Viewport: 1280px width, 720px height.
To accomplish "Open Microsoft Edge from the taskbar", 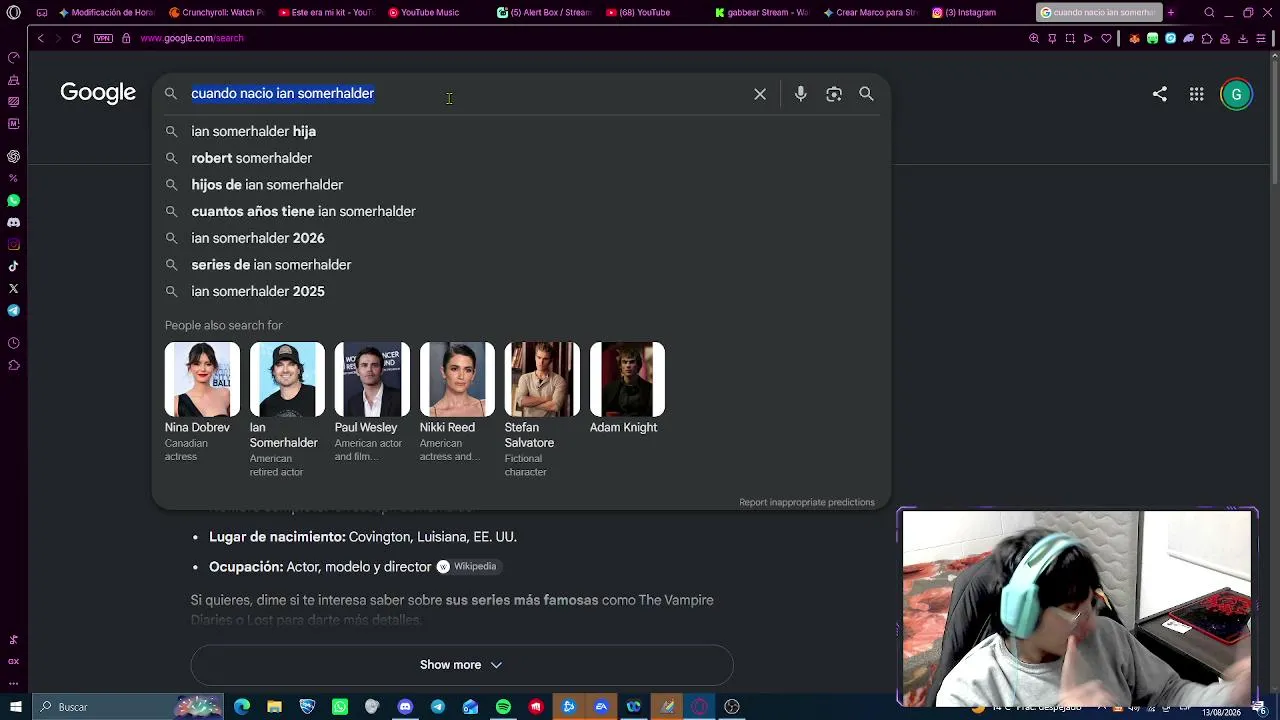I will coord(242,707).
